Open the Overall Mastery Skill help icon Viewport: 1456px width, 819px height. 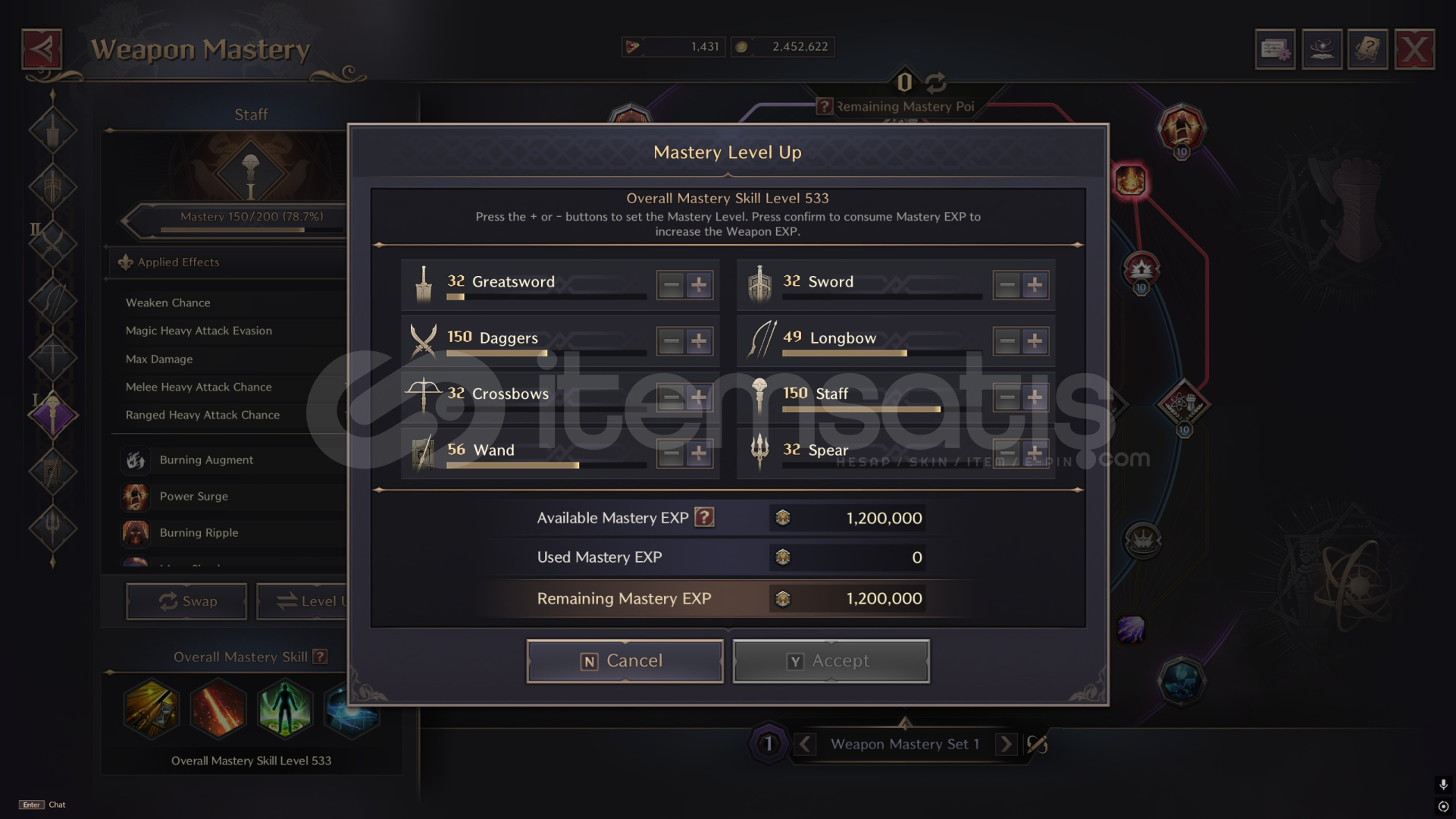[320, 657]
